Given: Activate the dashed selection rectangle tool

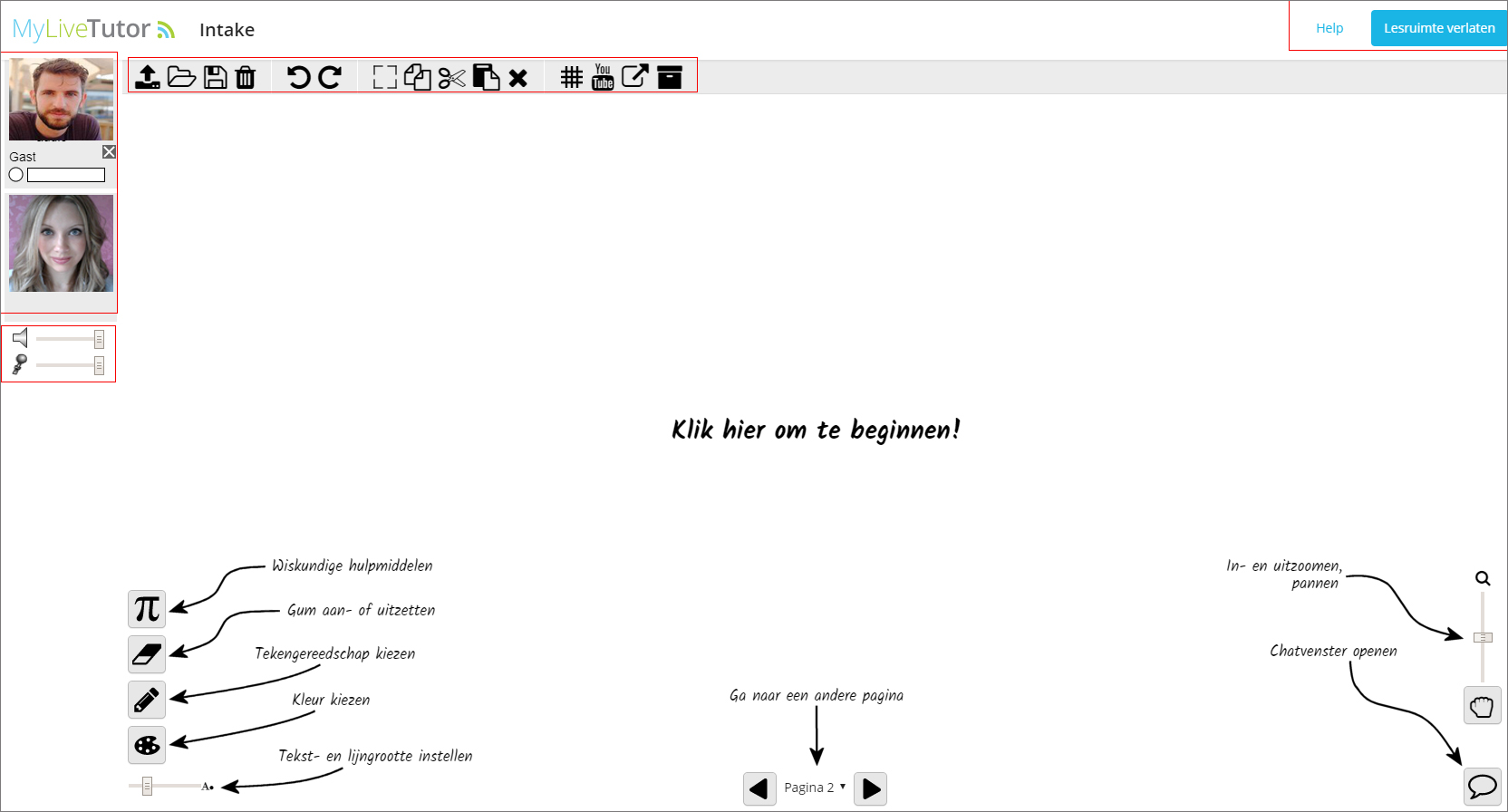Looking at the screenshot, I should pyautogui.click(x=385, y=77).
